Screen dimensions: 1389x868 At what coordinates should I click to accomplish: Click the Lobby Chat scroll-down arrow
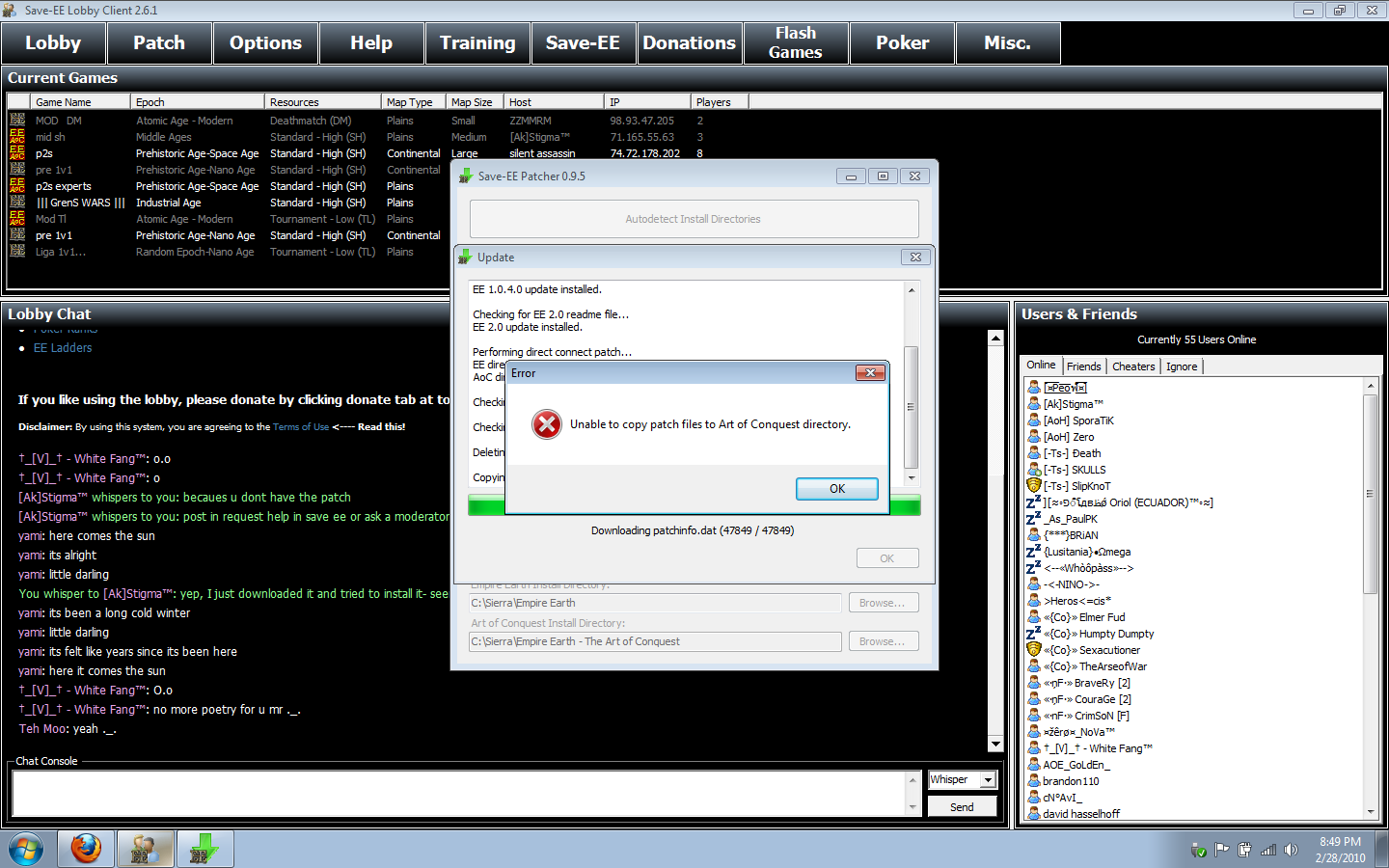pyautogui.click(x=995, y=744)
